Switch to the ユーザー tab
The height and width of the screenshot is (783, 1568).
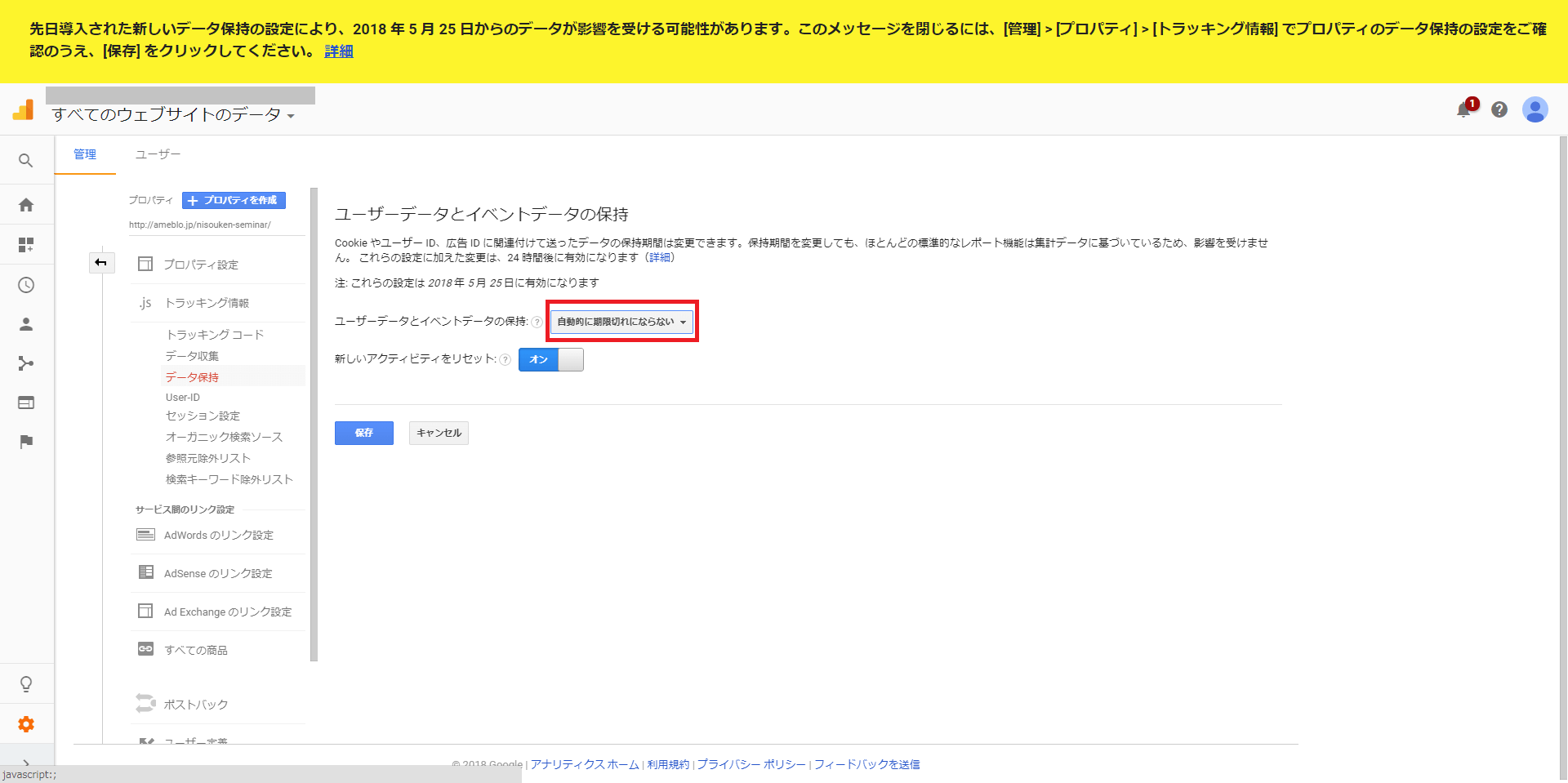[158, 154]
